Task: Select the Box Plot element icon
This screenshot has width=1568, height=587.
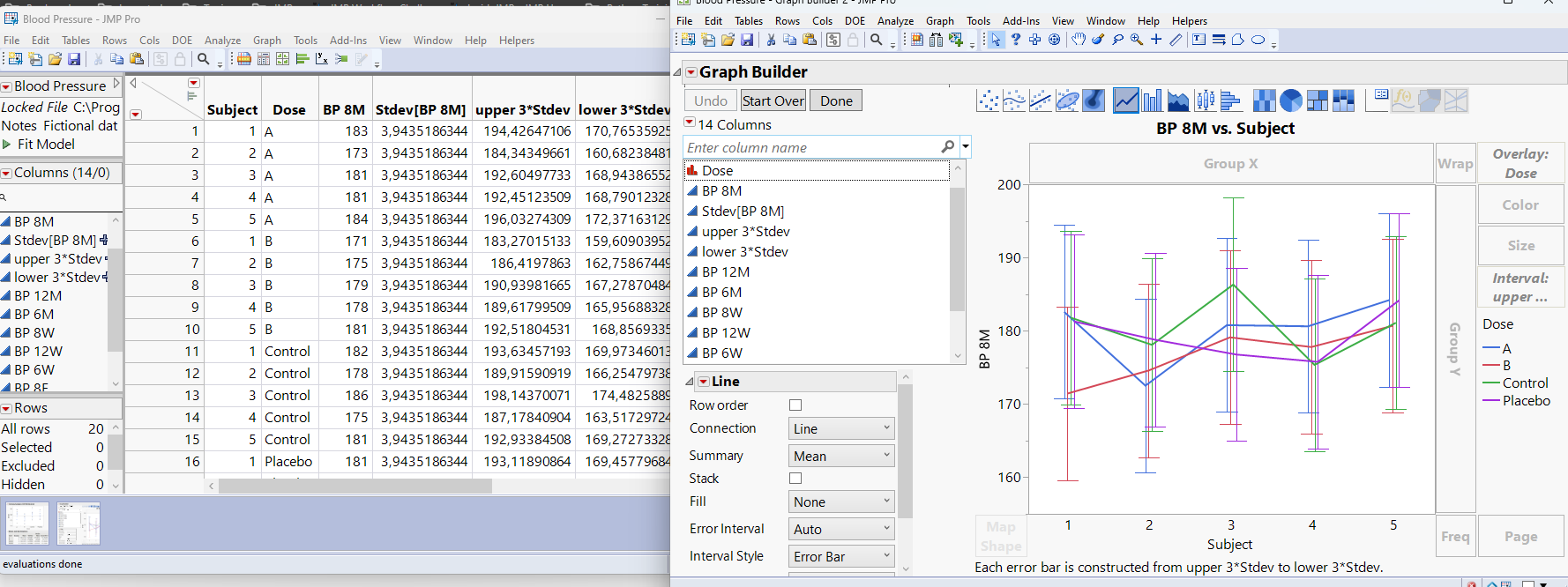Action: point(1205,101)
